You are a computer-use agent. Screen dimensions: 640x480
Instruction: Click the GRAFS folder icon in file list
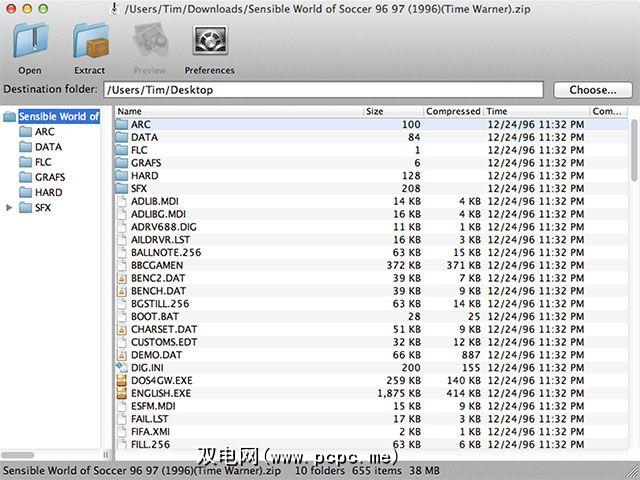122,163
